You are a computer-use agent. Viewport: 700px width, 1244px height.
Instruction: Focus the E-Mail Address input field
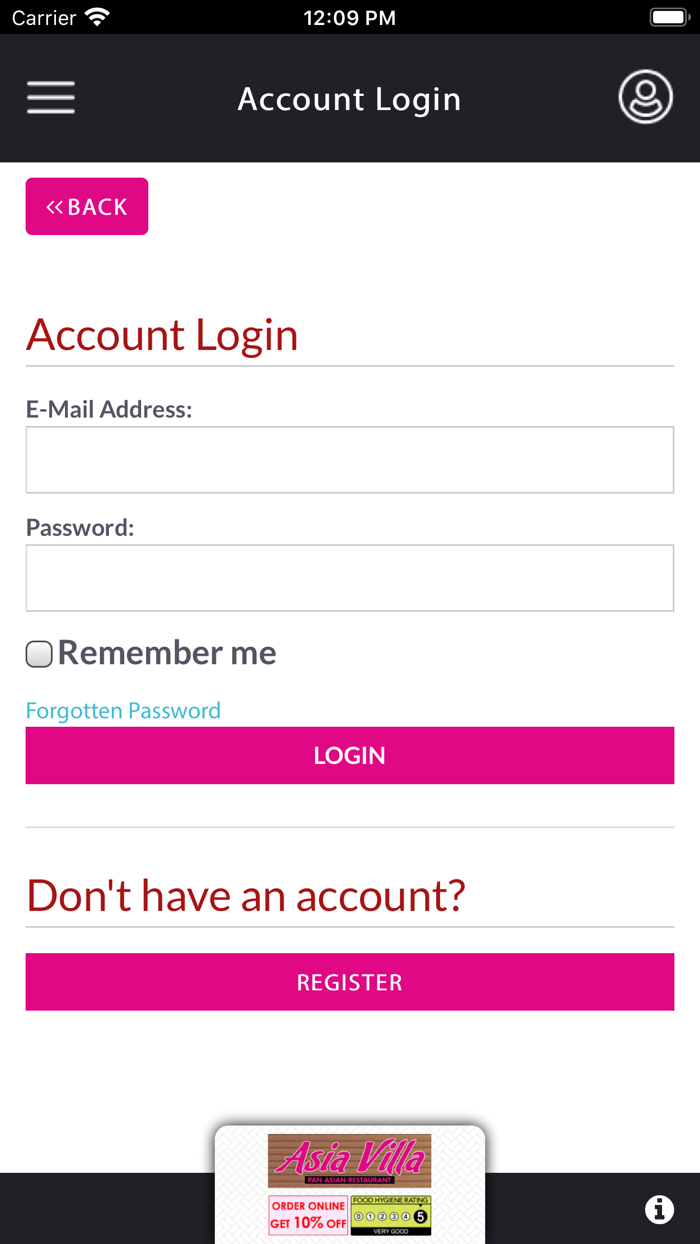[x=349, y=460]
